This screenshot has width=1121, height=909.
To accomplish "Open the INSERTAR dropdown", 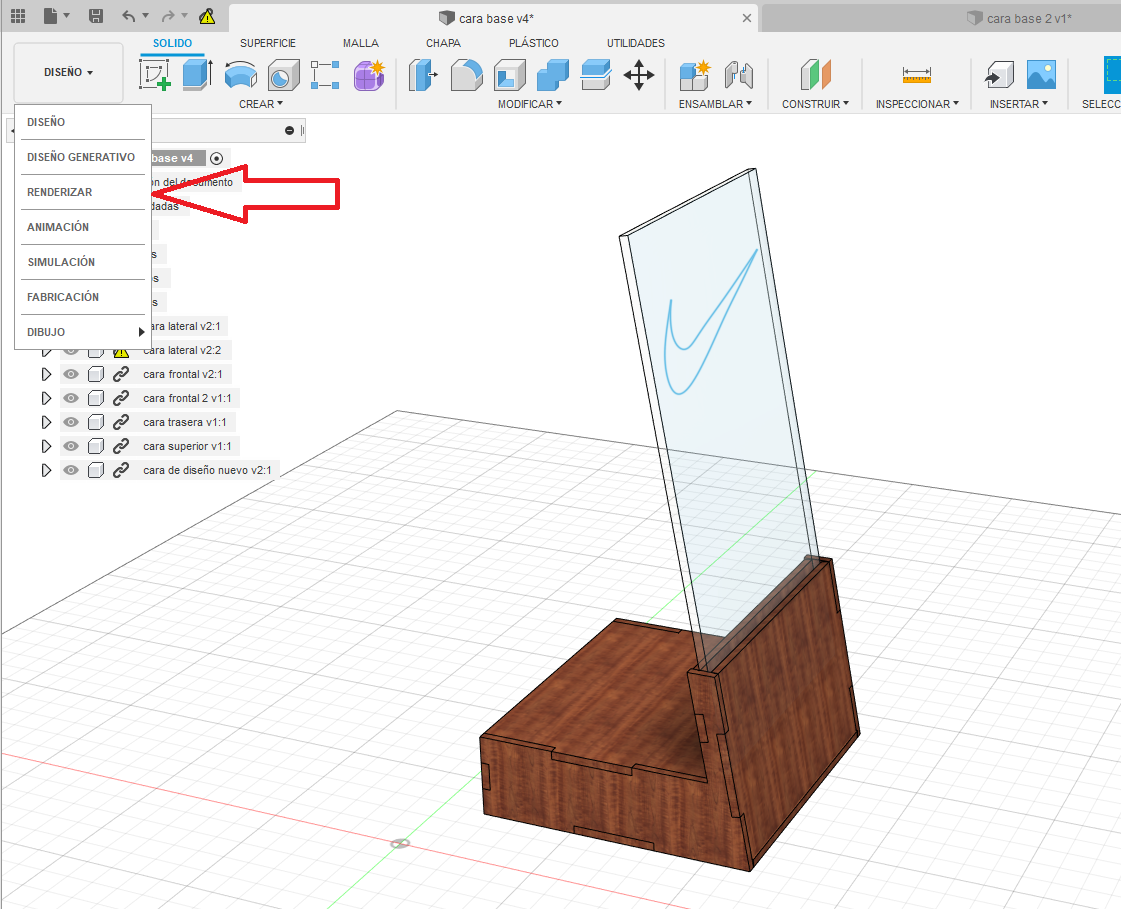I will (1019, 104).
